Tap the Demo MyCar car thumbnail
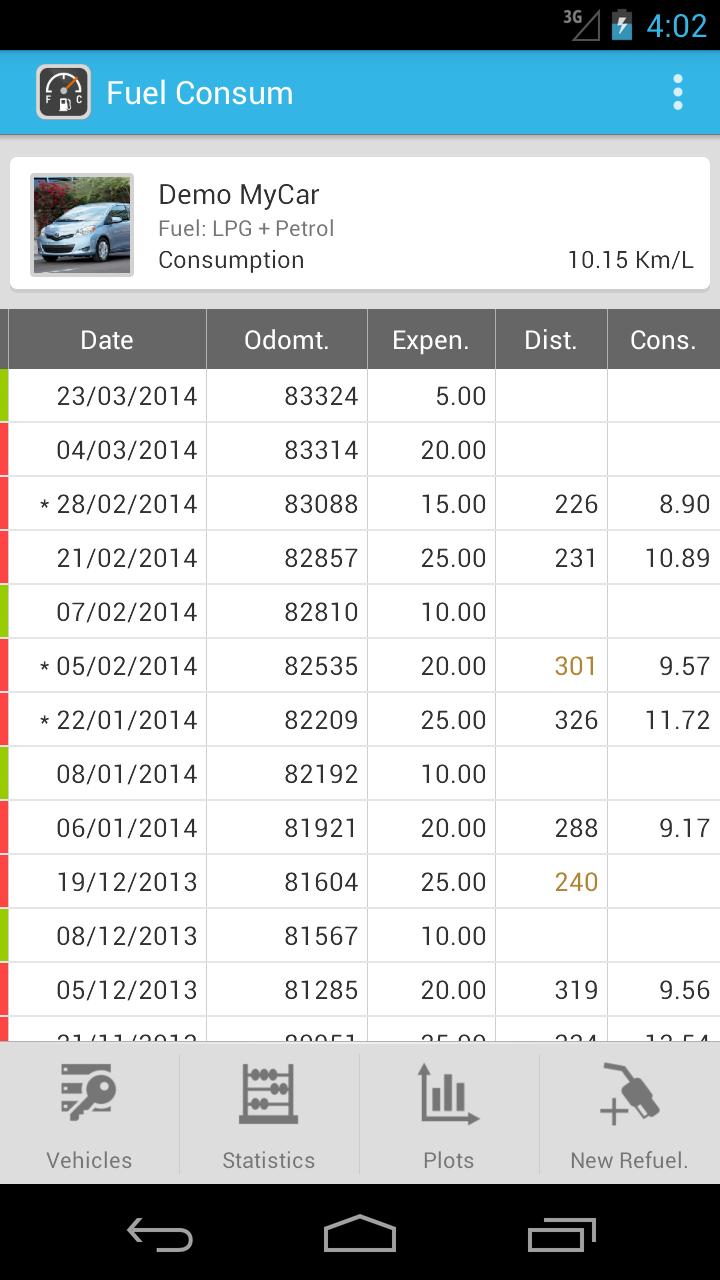 pos(82,225)
